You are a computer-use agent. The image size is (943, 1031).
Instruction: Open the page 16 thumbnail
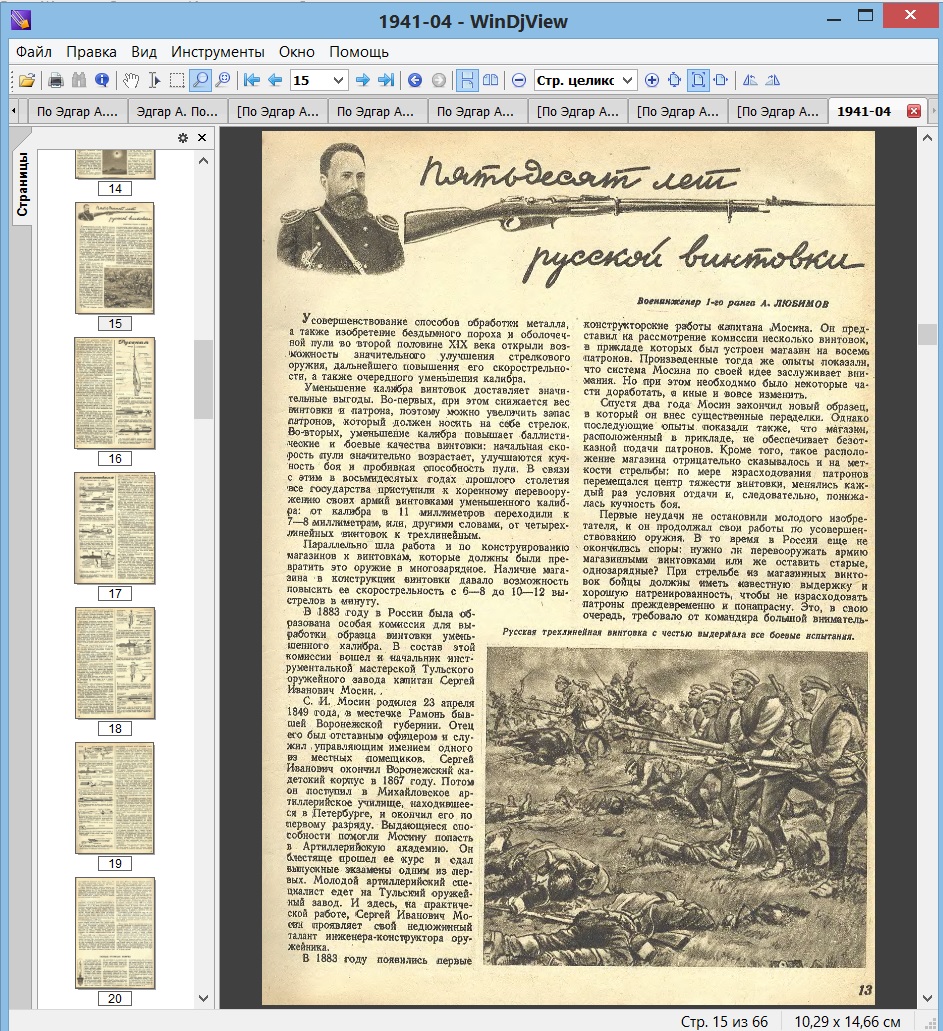(115, 393)
